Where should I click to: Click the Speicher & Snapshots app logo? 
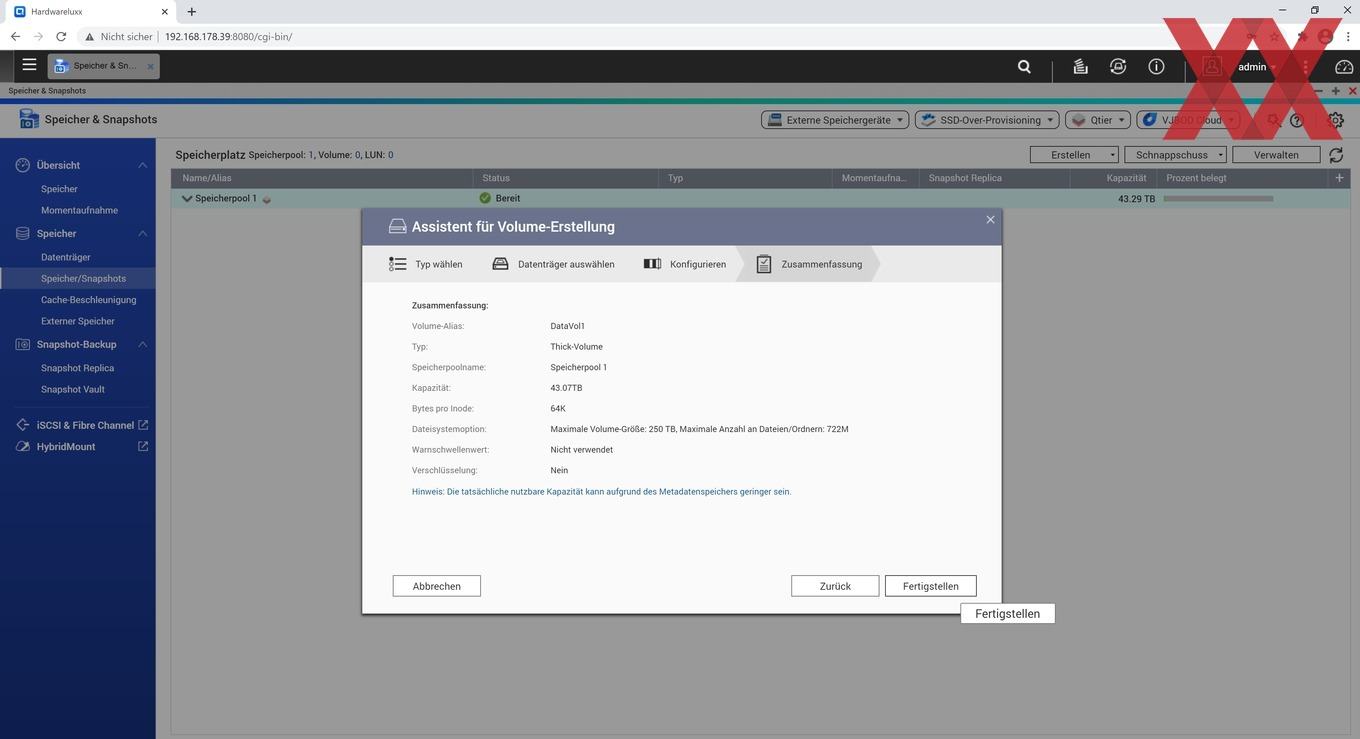coord(29,120)
